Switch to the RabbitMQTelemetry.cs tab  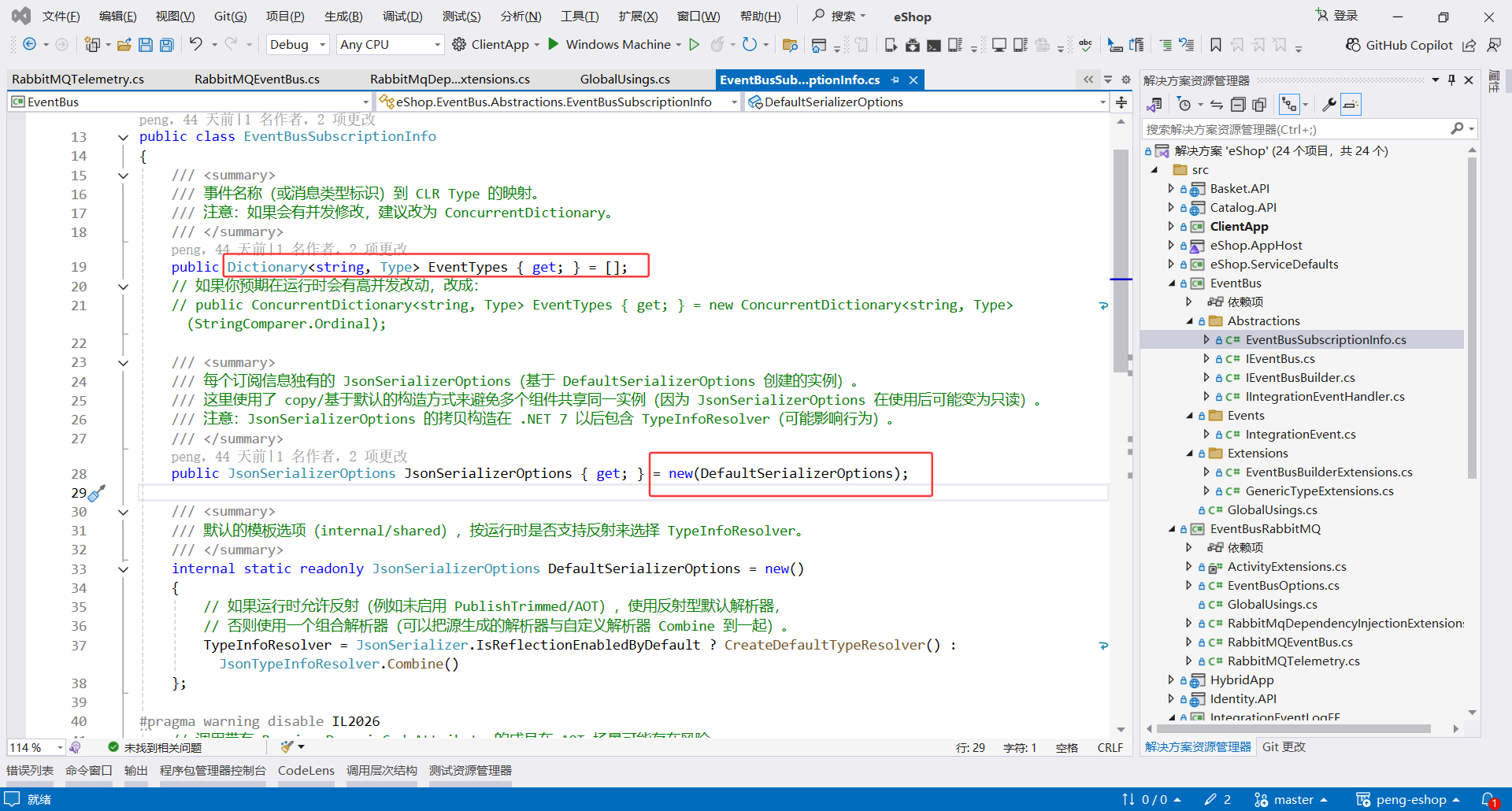(x=77, y=79)
